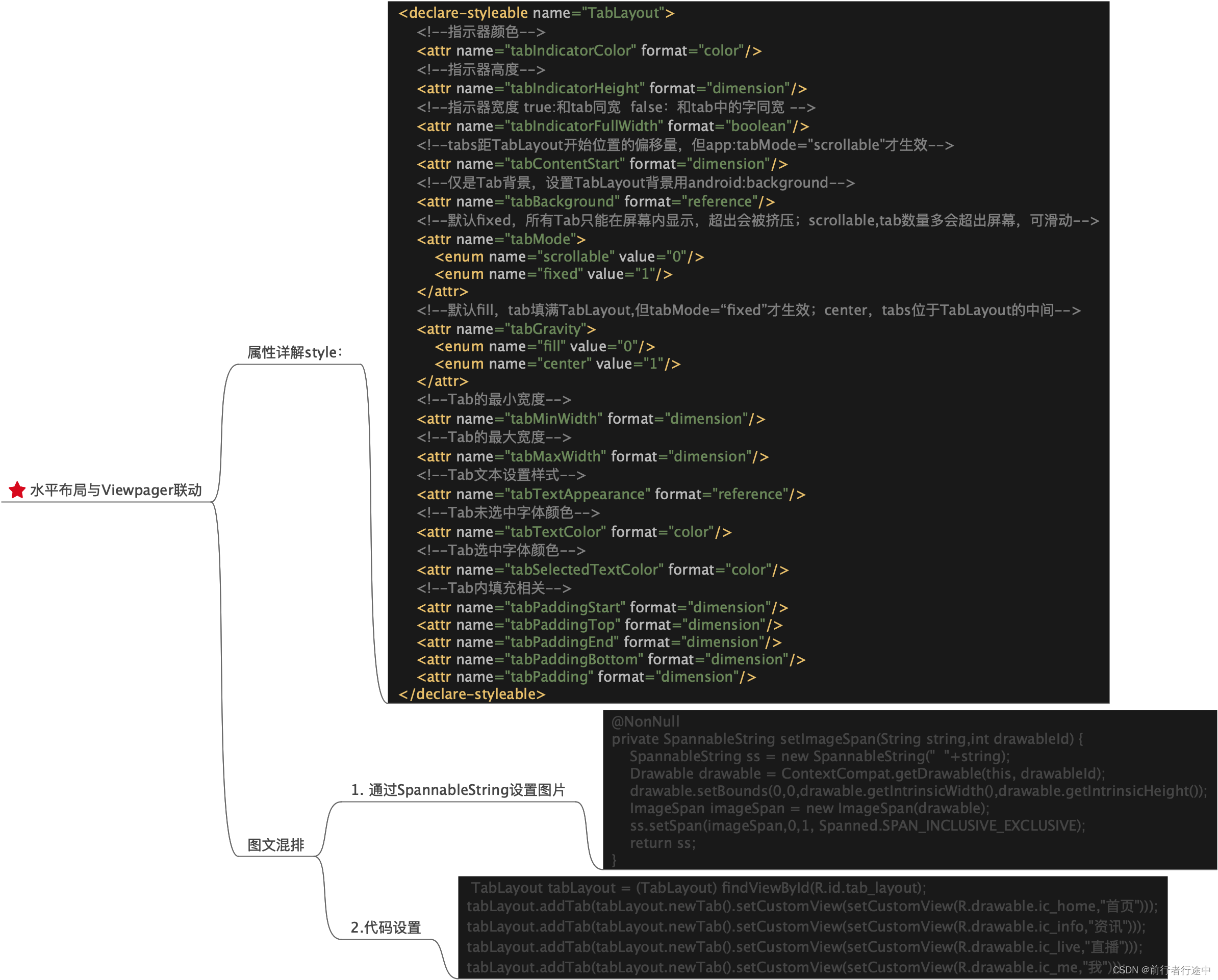This screenshot has width=1218, height=980.
Task: Click the tabIndicatorHeight attr line
Action: [x=612, y=89]
